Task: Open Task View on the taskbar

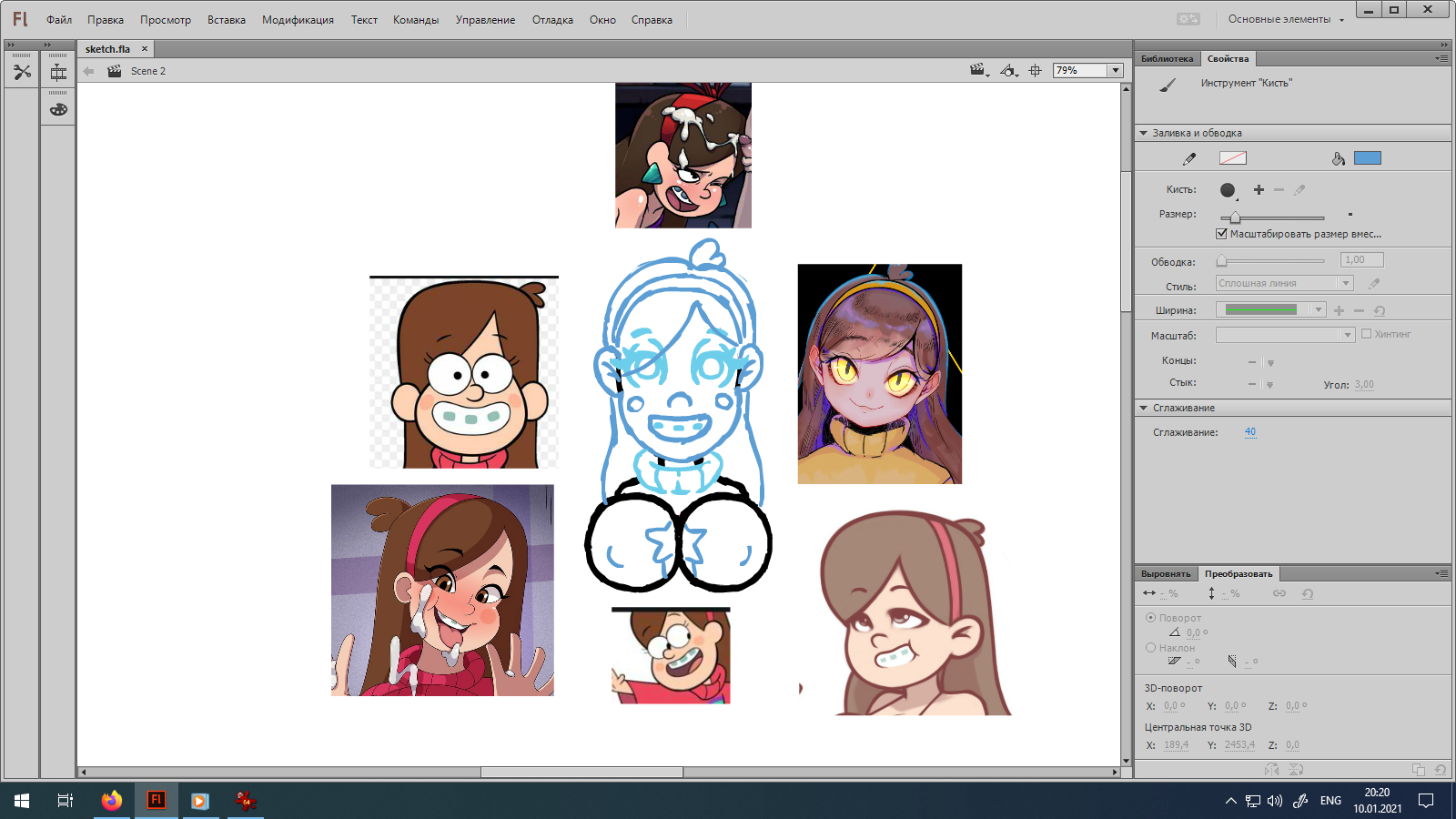Action: point(66,801)
